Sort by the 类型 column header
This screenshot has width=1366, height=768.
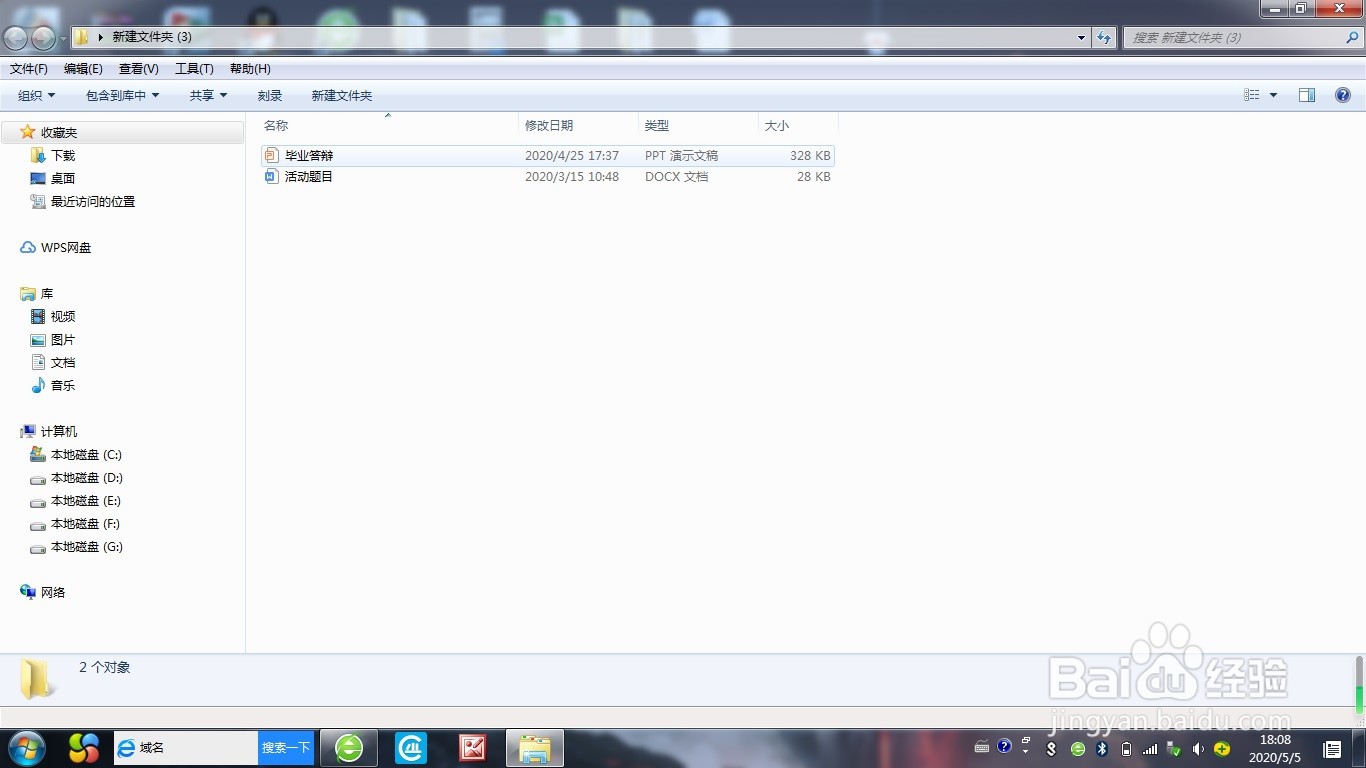pos(699,125)
